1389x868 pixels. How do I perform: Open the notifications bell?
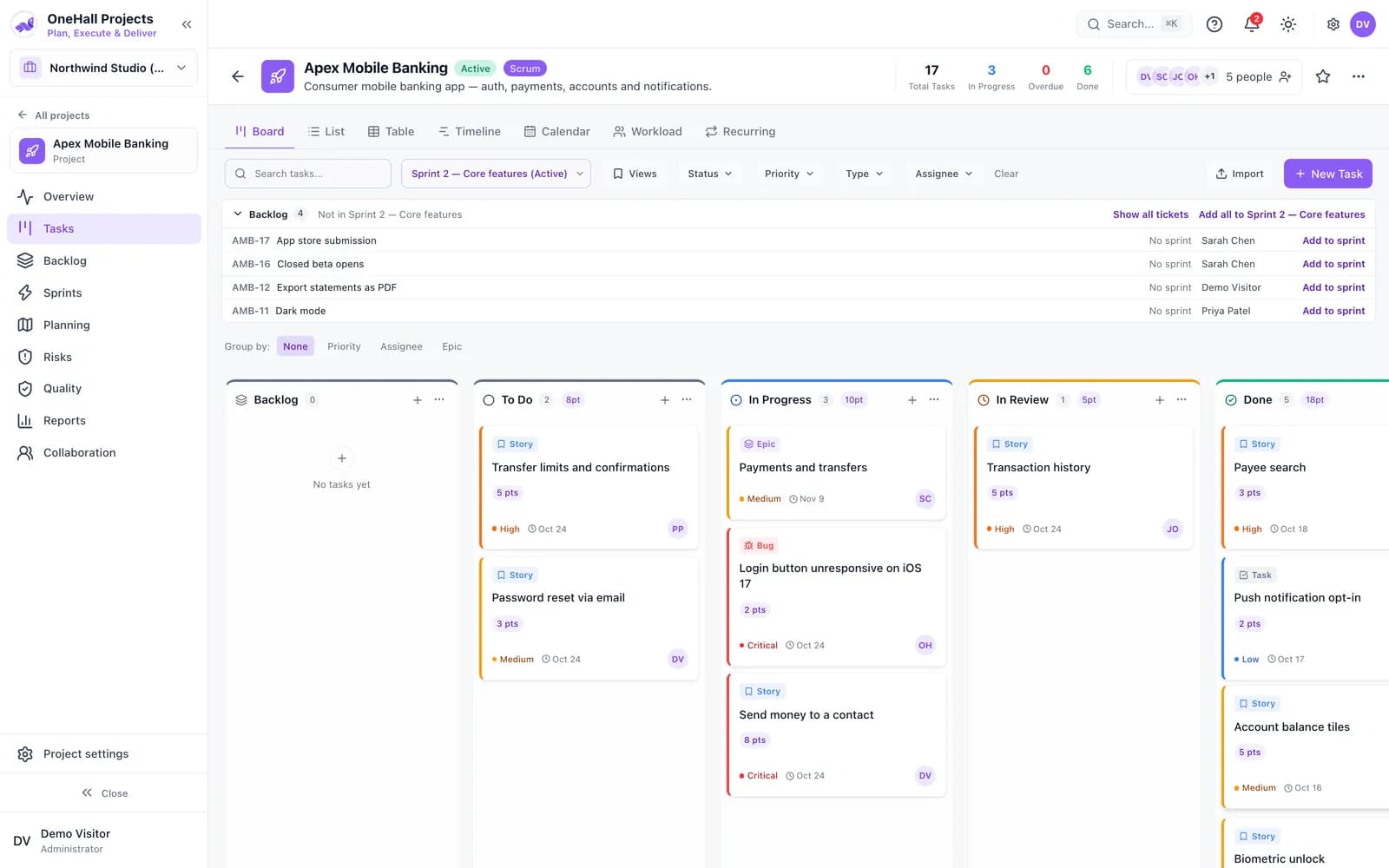click(1251, 24)
